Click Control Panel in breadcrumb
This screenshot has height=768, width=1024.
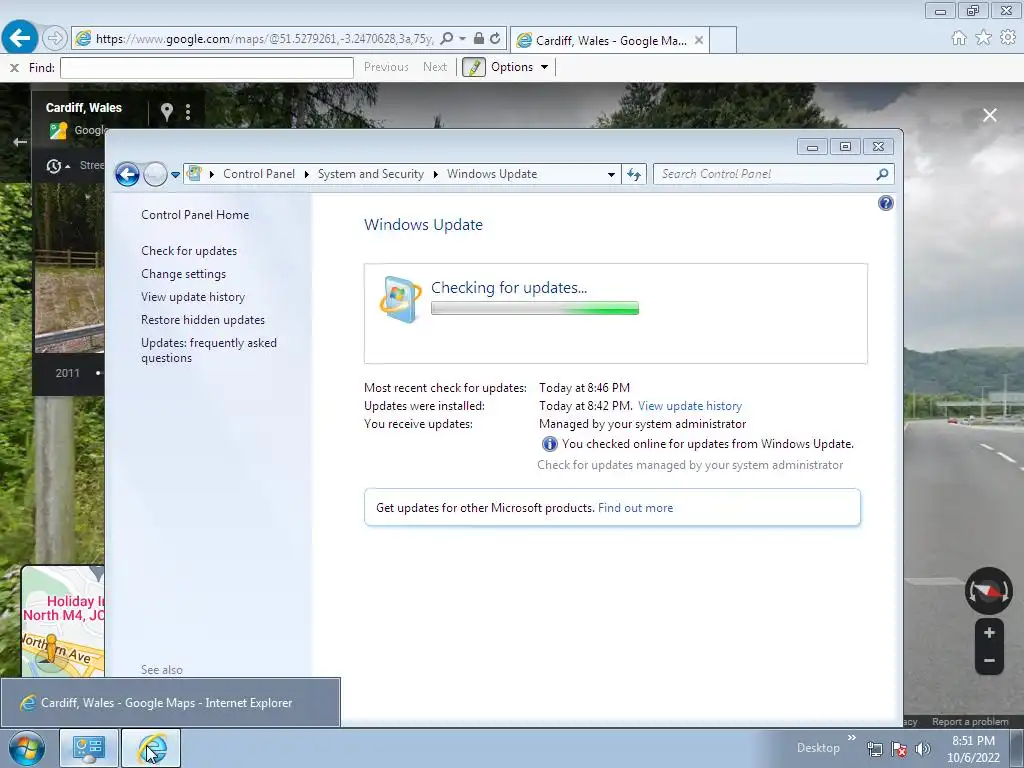click(259, 174)
